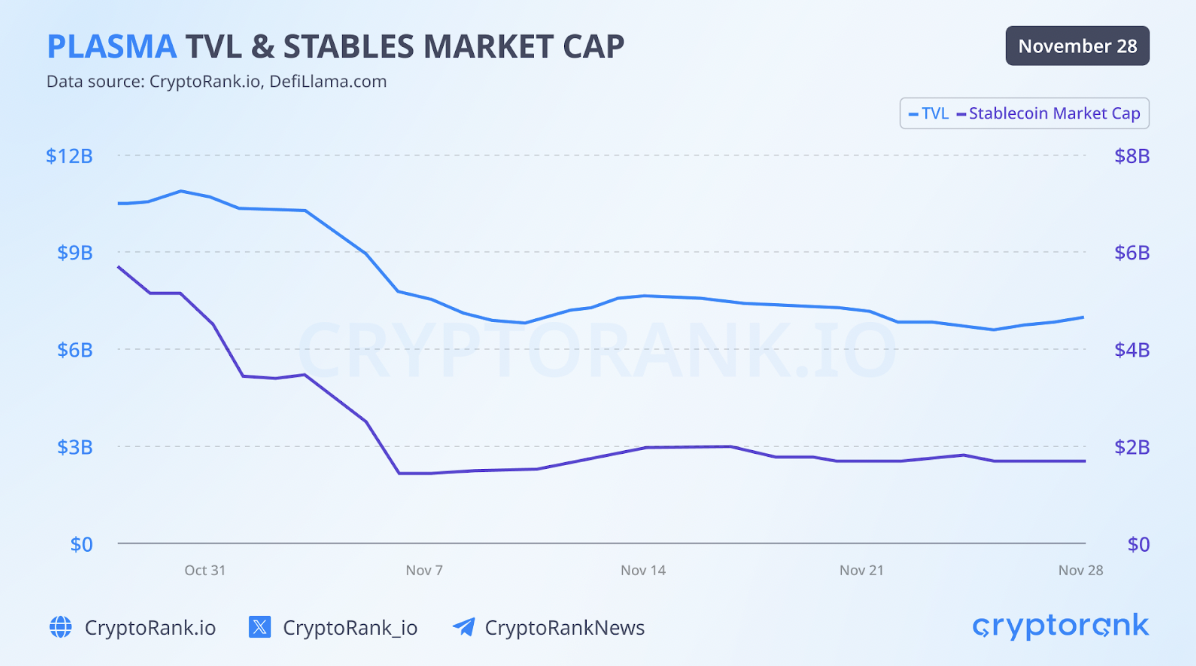The width and height of the screenshot is (1196, 666).
Task: Click the X logo icon
Action: tap(260, 627)
